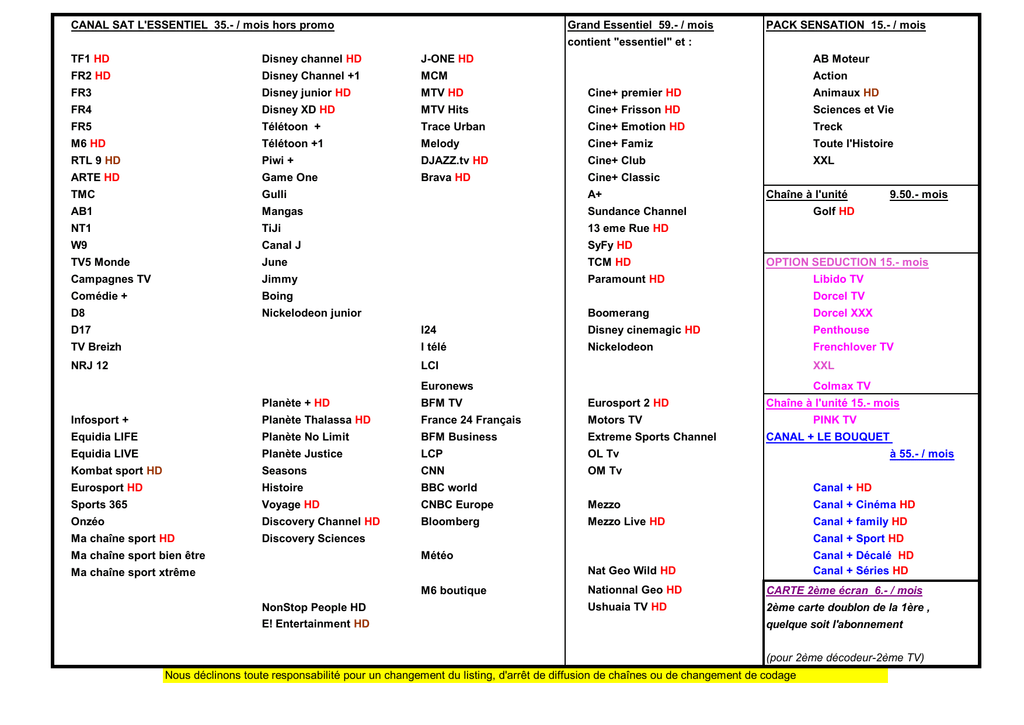Select the CARTE 2ème écran 6.- / mois heading
Viewport: 1024px width, 725px height.
point(844,591)
